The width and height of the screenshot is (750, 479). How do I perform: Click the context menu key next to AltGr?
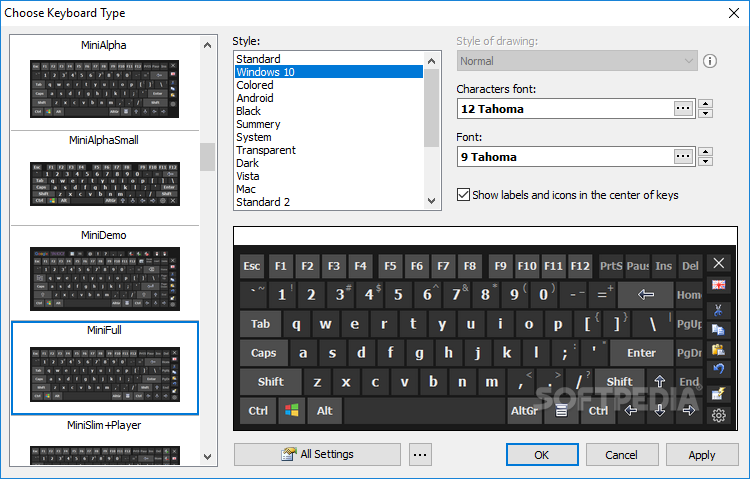point(562,411)
